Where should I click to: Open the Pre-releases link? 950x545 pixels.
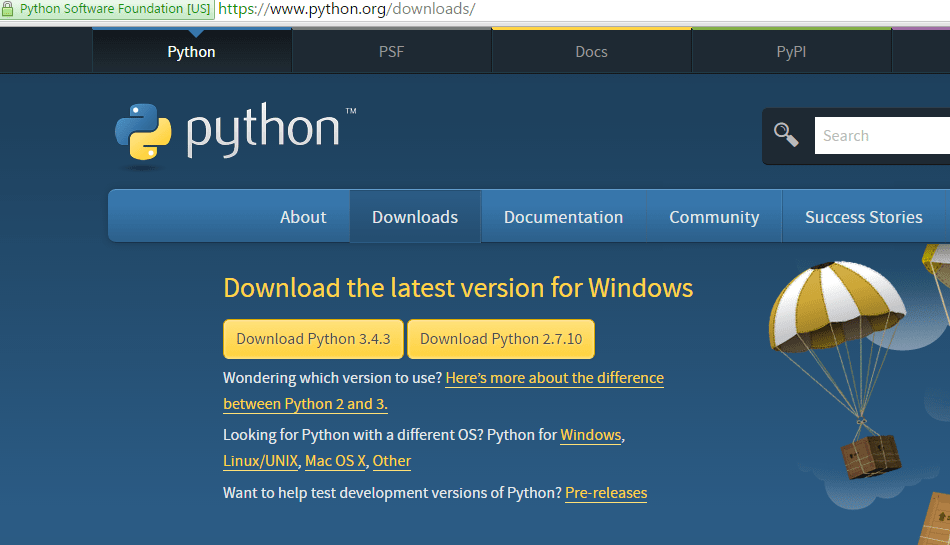[606, 493]
